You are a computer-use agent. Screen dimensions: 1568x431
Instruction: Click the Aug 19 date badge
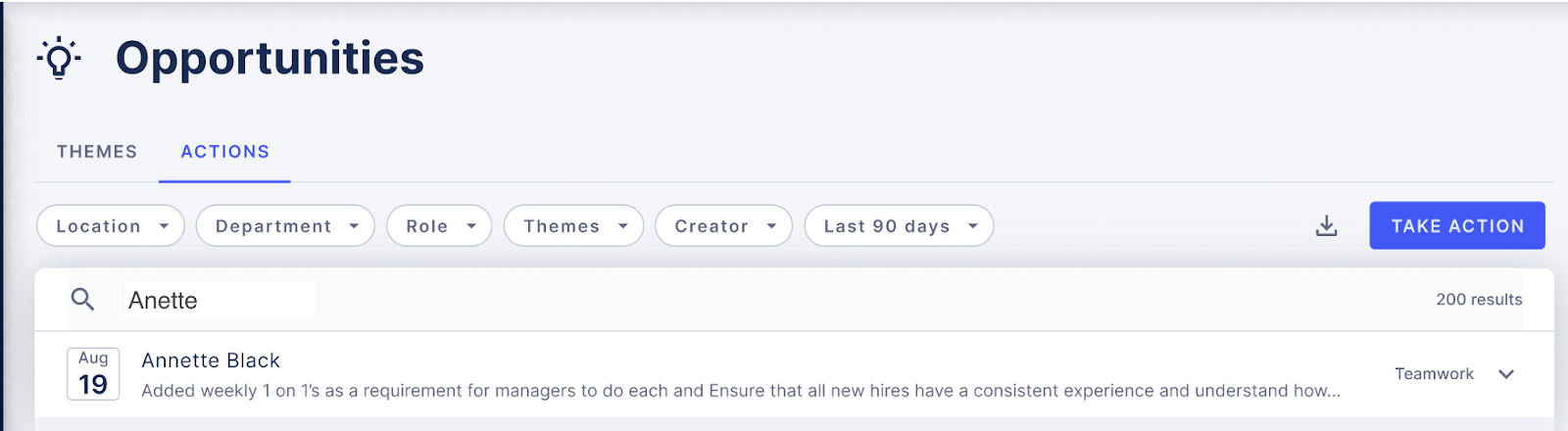tap(93, 374)
